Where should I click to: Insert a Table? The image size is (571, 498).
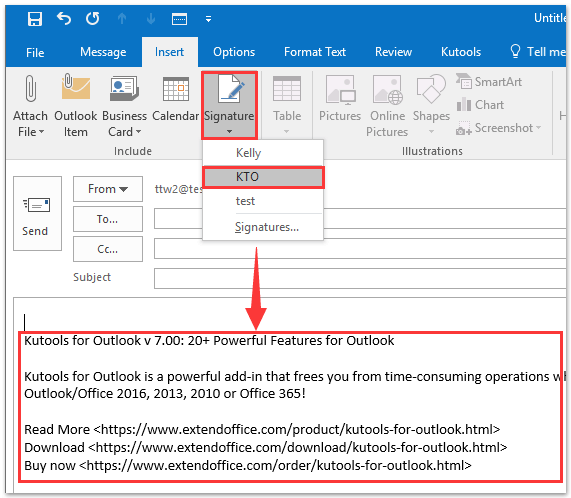click(x=287, y=98)
